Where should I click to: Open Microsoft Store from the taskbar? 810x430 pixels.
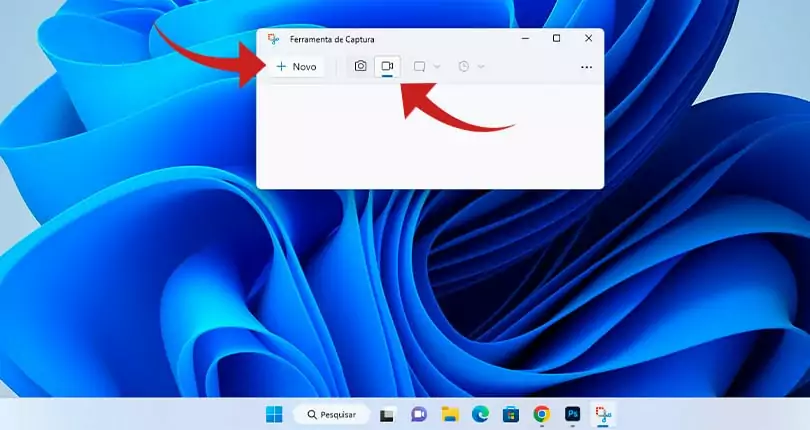511,414
